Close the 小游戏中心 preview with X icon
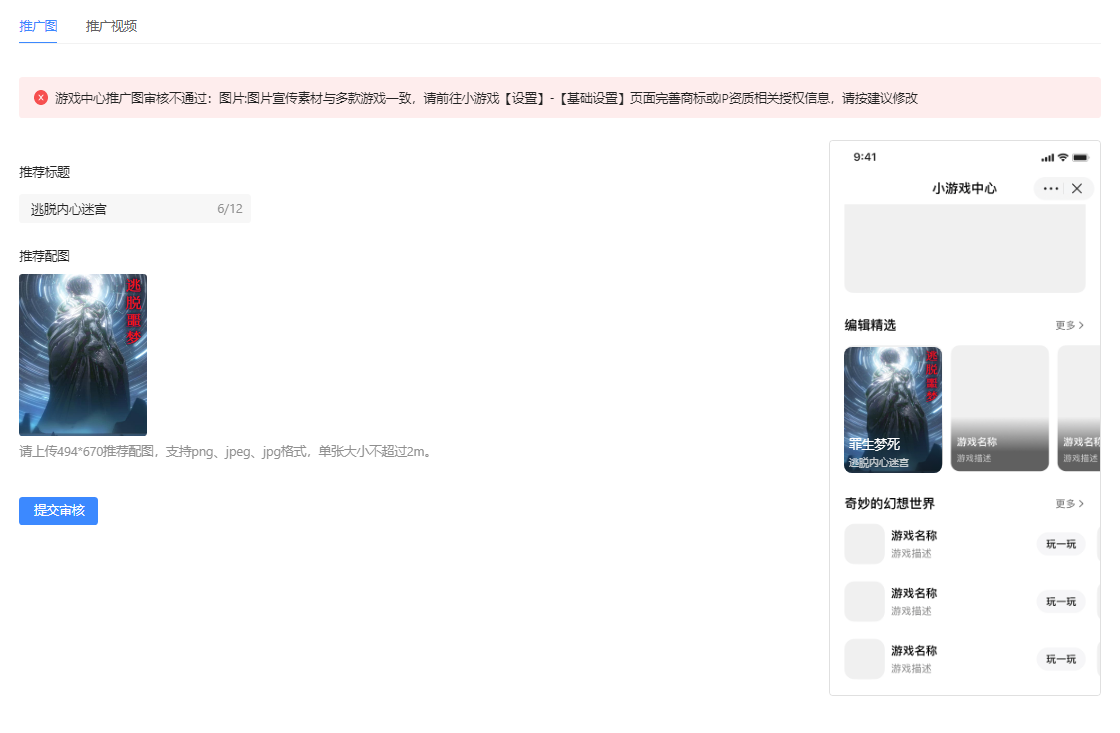Image resolution: width=1120 pixels, height=733 pixels. pos(1077,189)
